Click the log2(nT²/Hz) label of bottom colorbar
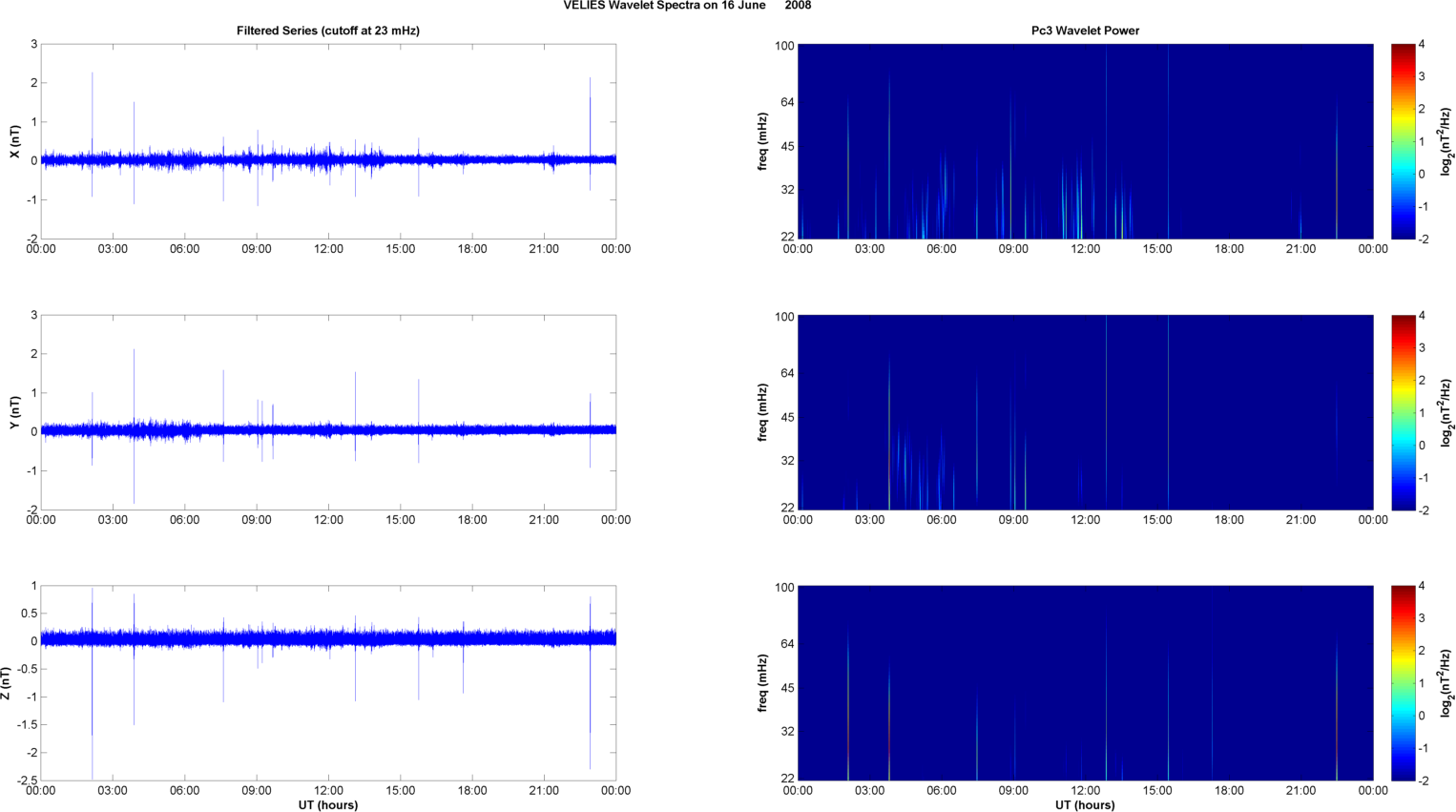This screenshot has width=1456, height=812. pos(1446,683)
